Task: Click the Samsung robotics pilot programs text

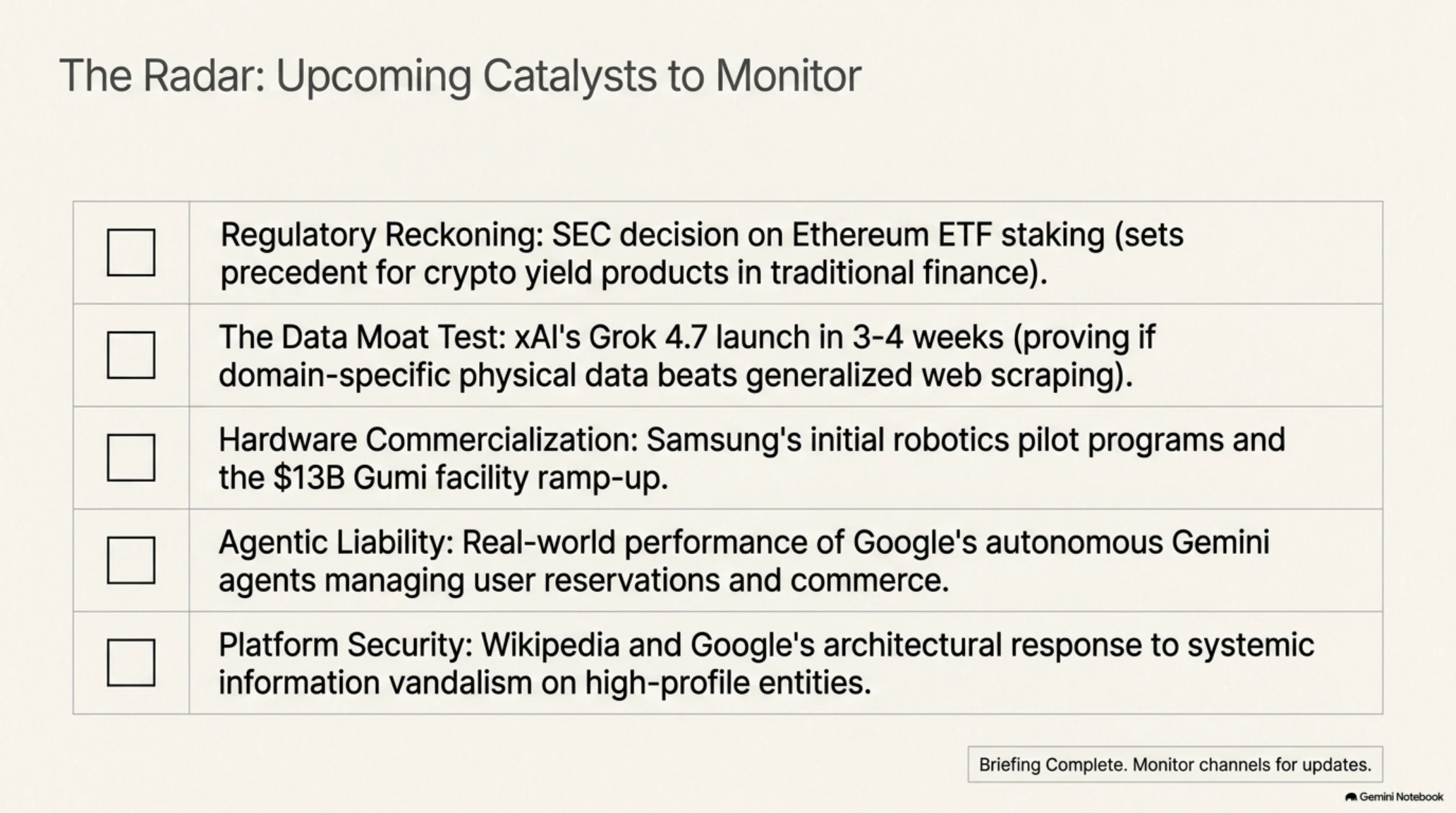Action: pos(752,459)
